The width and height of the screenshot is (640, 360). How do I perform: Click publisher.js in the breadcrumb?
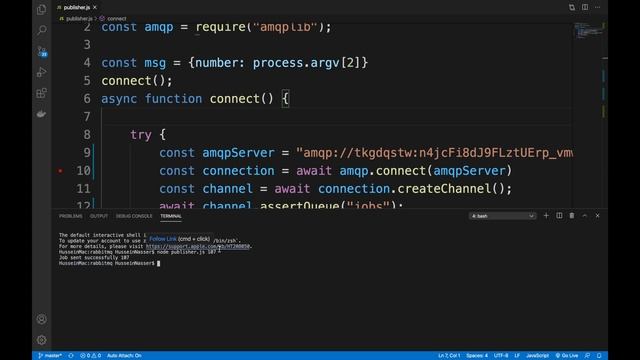79,19
